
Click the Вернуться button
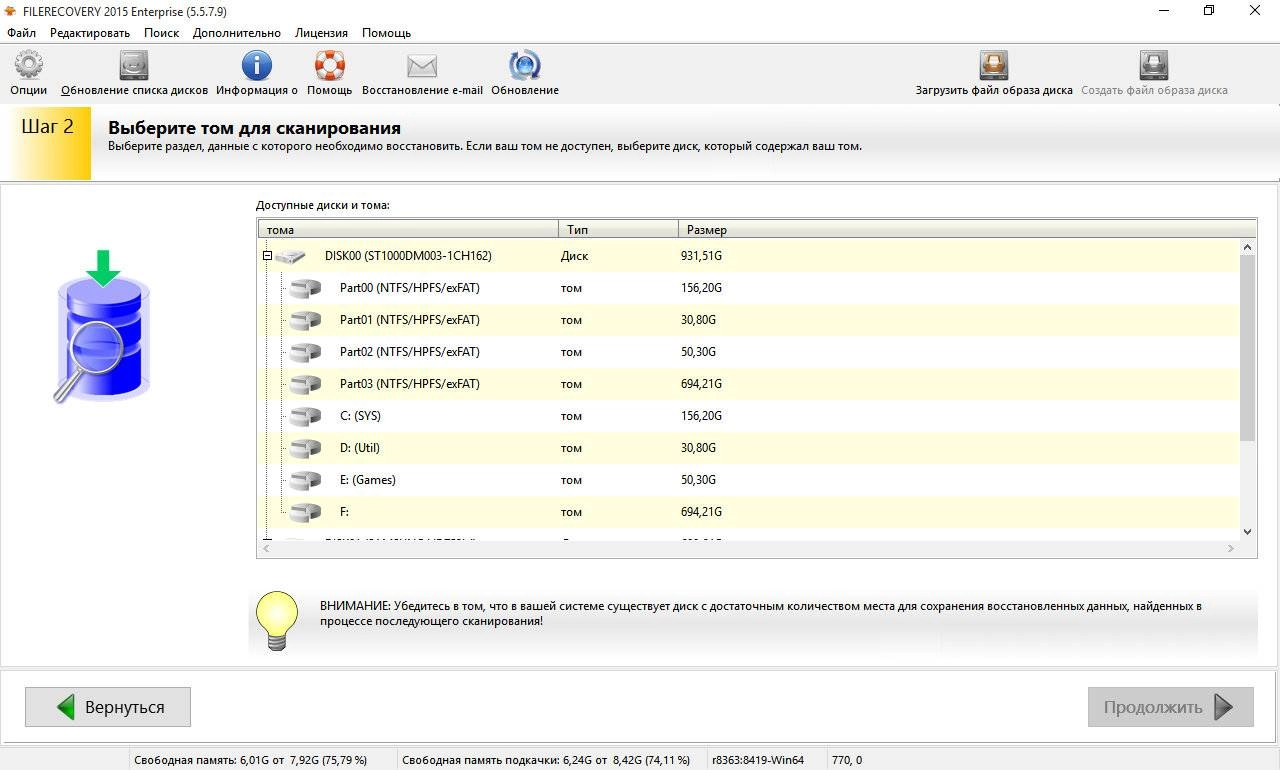click(x=108, y=707)
